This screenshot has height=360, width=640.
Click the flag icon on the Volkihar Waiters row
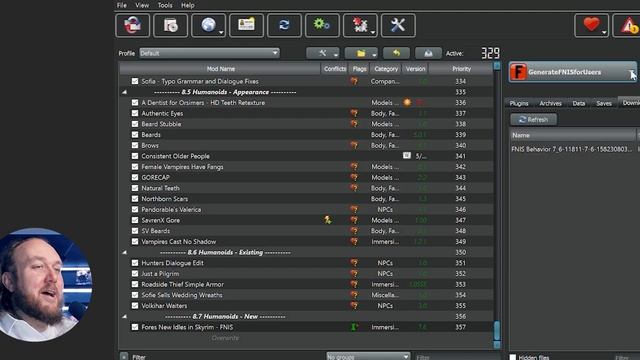[354, 306]
